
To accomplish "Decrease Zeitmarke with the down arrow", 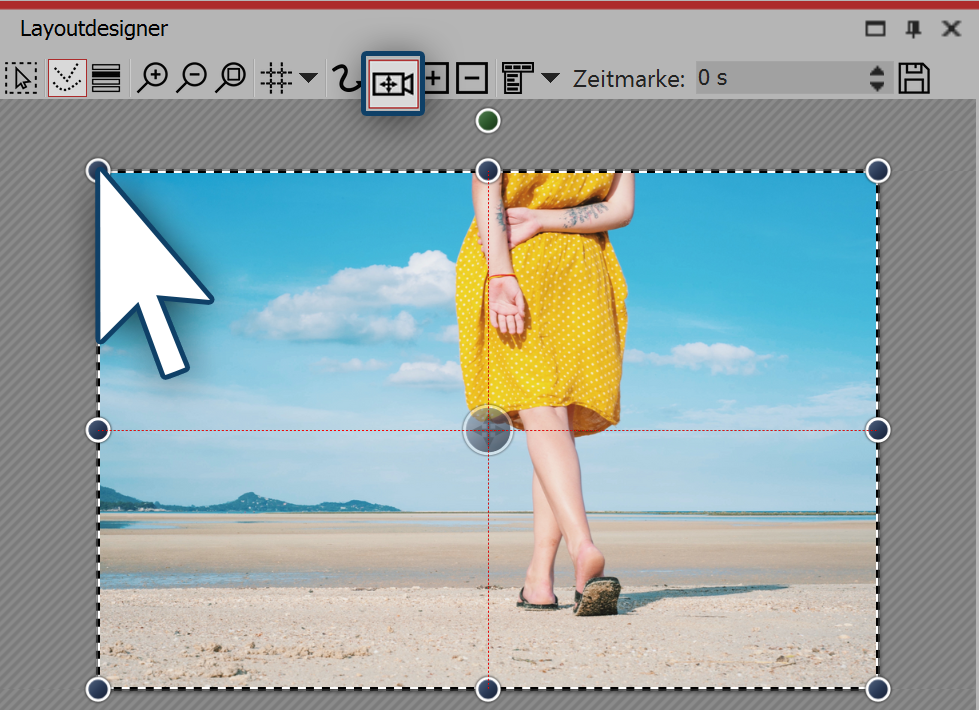I will 877,86.
